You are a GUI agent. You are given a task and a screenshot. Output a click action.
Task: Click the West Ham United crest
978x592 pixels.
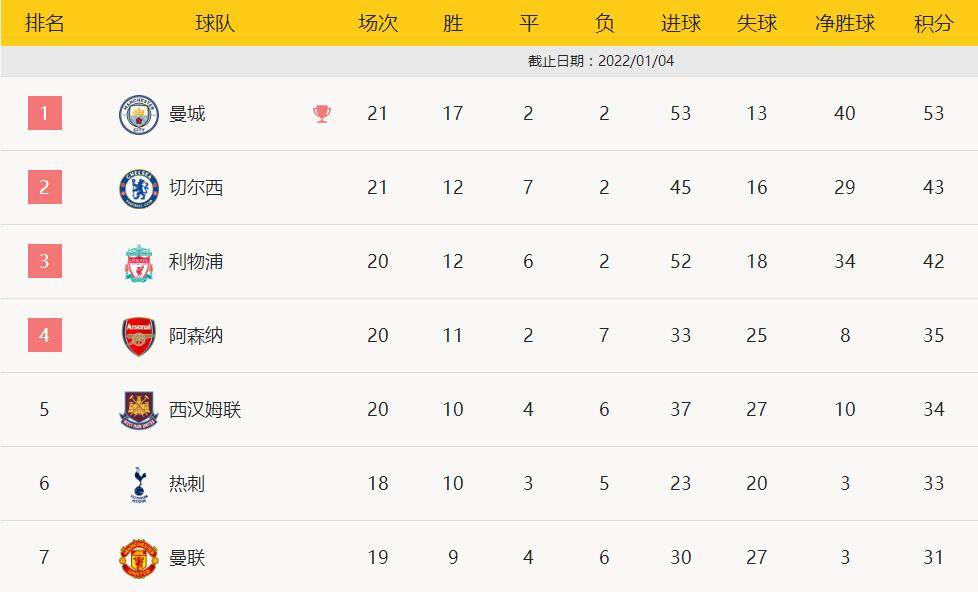pos(139,410)
